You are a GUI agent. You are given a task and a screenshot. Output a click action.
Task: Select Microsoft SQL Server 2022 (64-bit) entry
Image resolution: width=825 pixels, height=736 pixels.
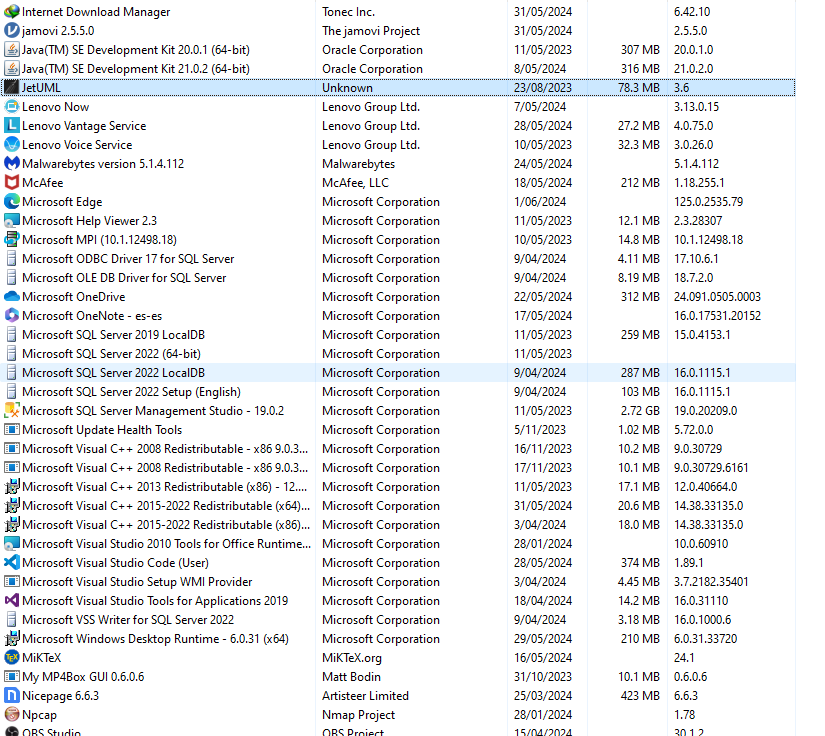[111, 354]
